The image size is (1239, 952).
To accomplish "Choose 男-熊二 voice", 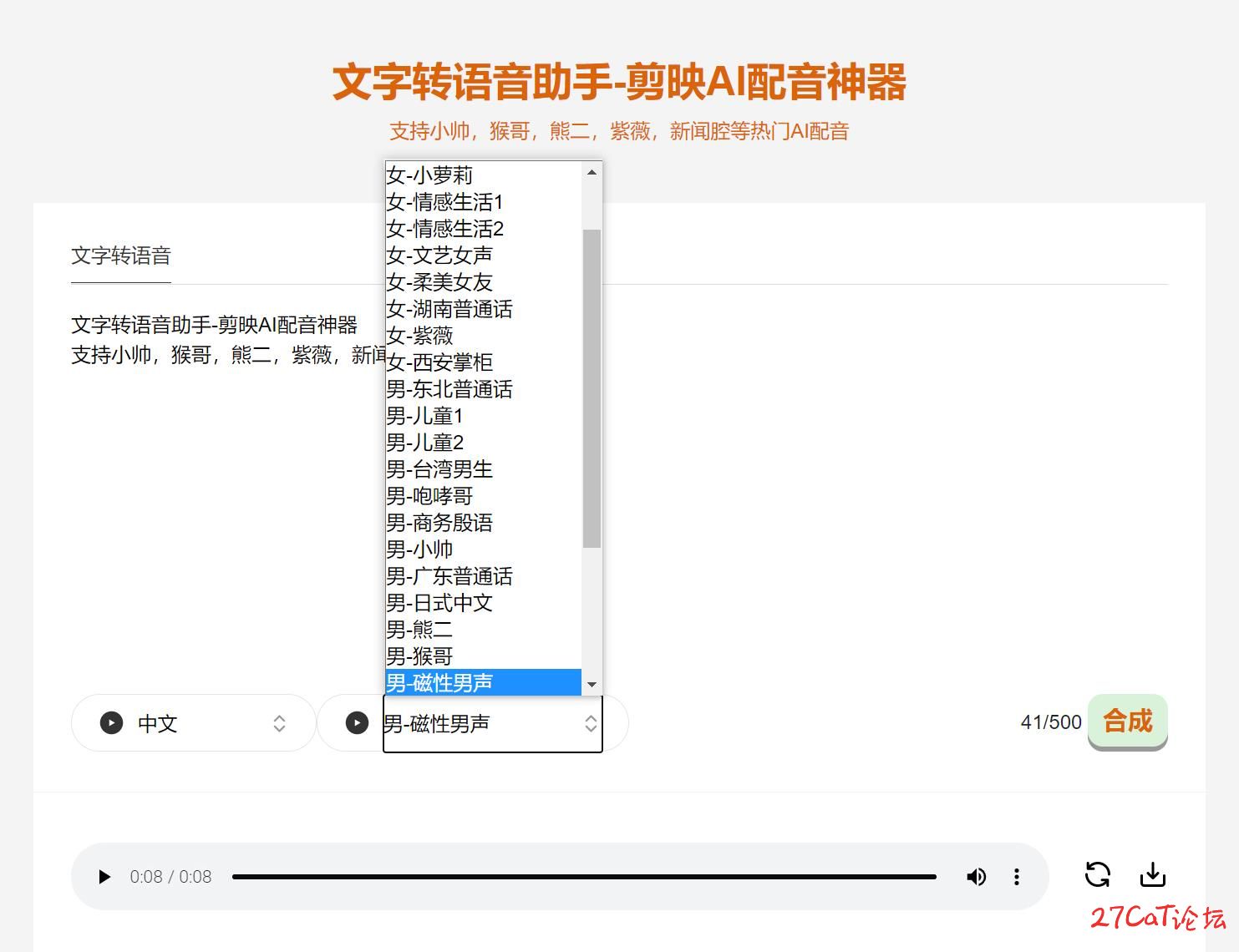I will 483,630.
